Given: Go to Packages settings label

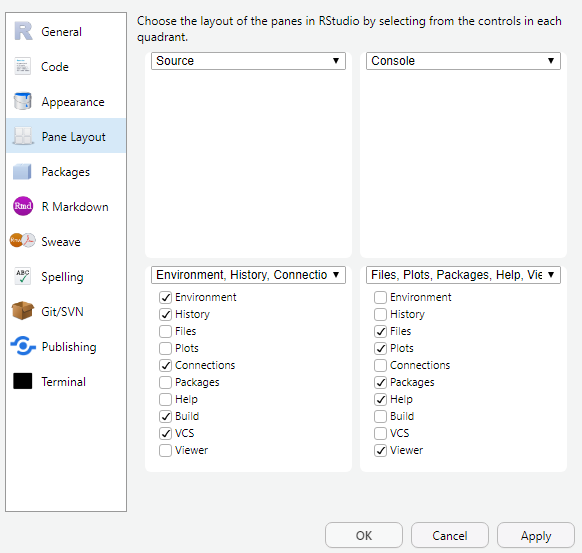Looking at the screenshot, I should 66,172.
